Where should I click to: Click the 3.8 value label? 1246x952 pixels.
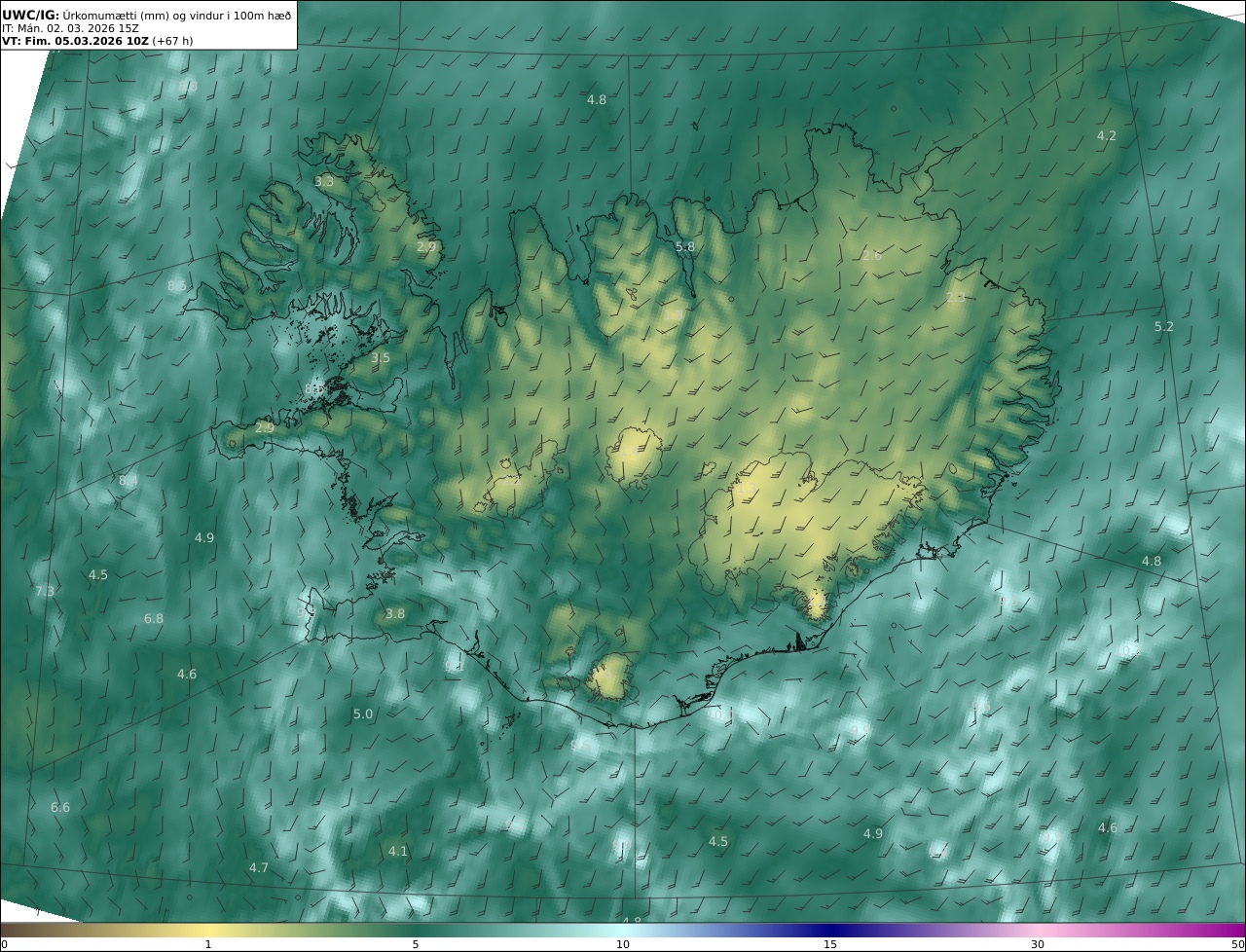[394, 613]
